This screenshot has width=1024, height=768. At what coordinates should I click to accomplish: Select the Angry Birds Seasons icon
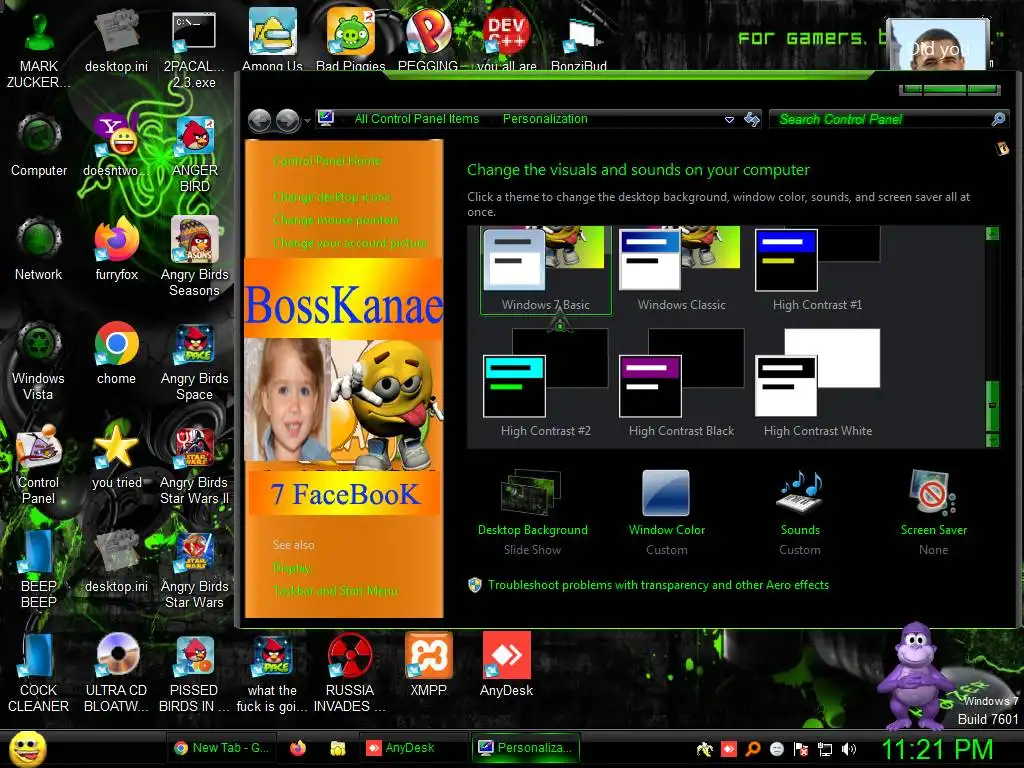click(x=195, y=257)
